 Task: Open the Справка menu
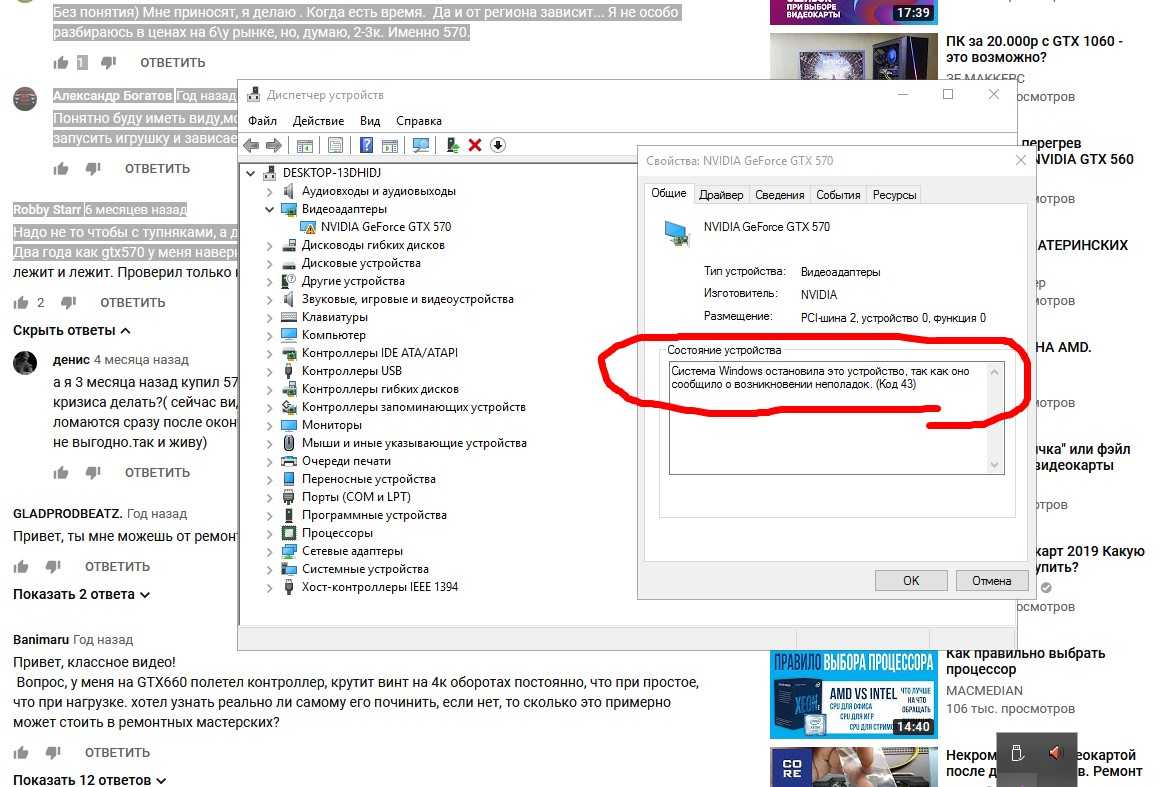(419, 121)
